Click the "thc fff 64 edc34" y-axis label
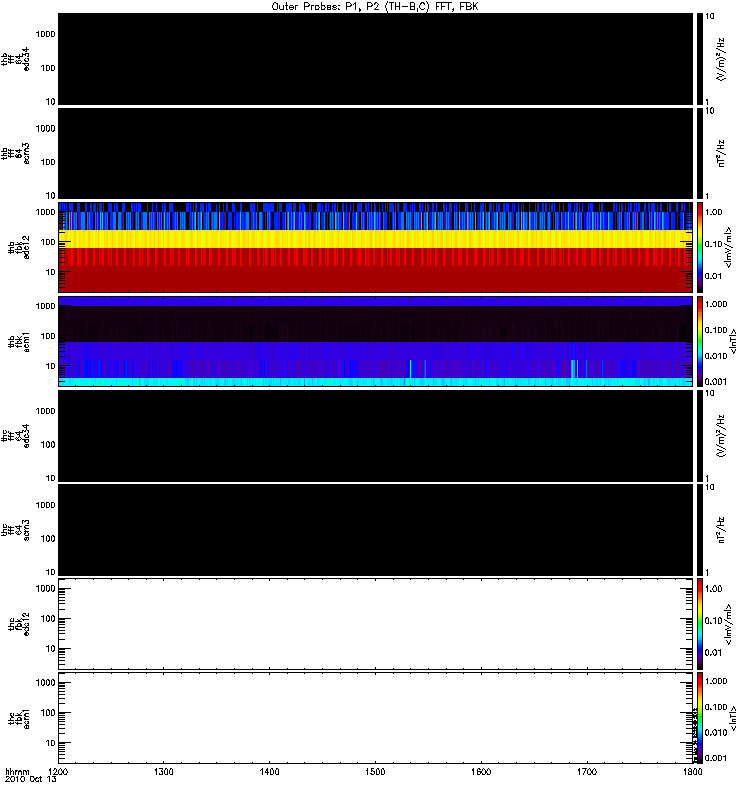 pyautogui.click(x=15, y=435)
